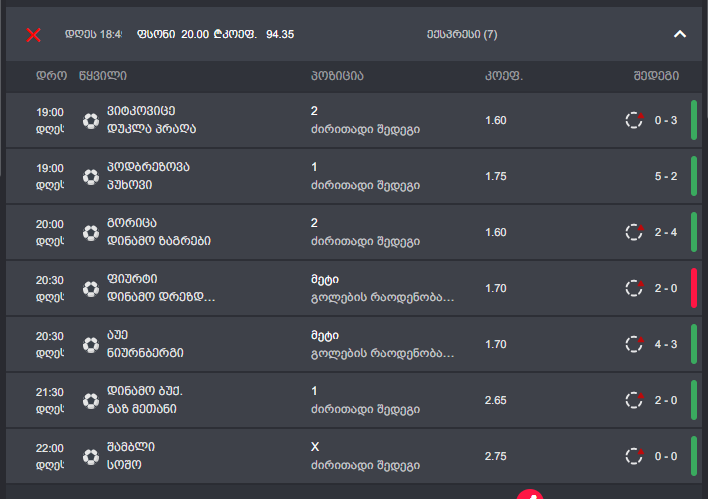Click the პოზიცია column header
This screenshot has height=499, width=708.
tap(337, 75)
